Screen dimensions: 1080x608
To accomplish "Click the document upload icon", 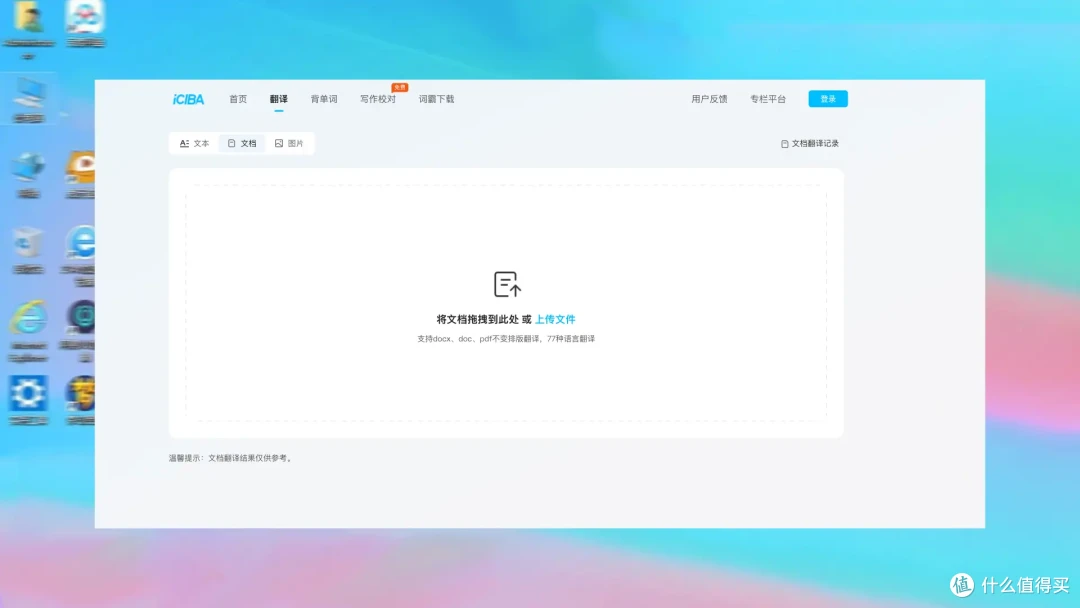I will (507, 284).
